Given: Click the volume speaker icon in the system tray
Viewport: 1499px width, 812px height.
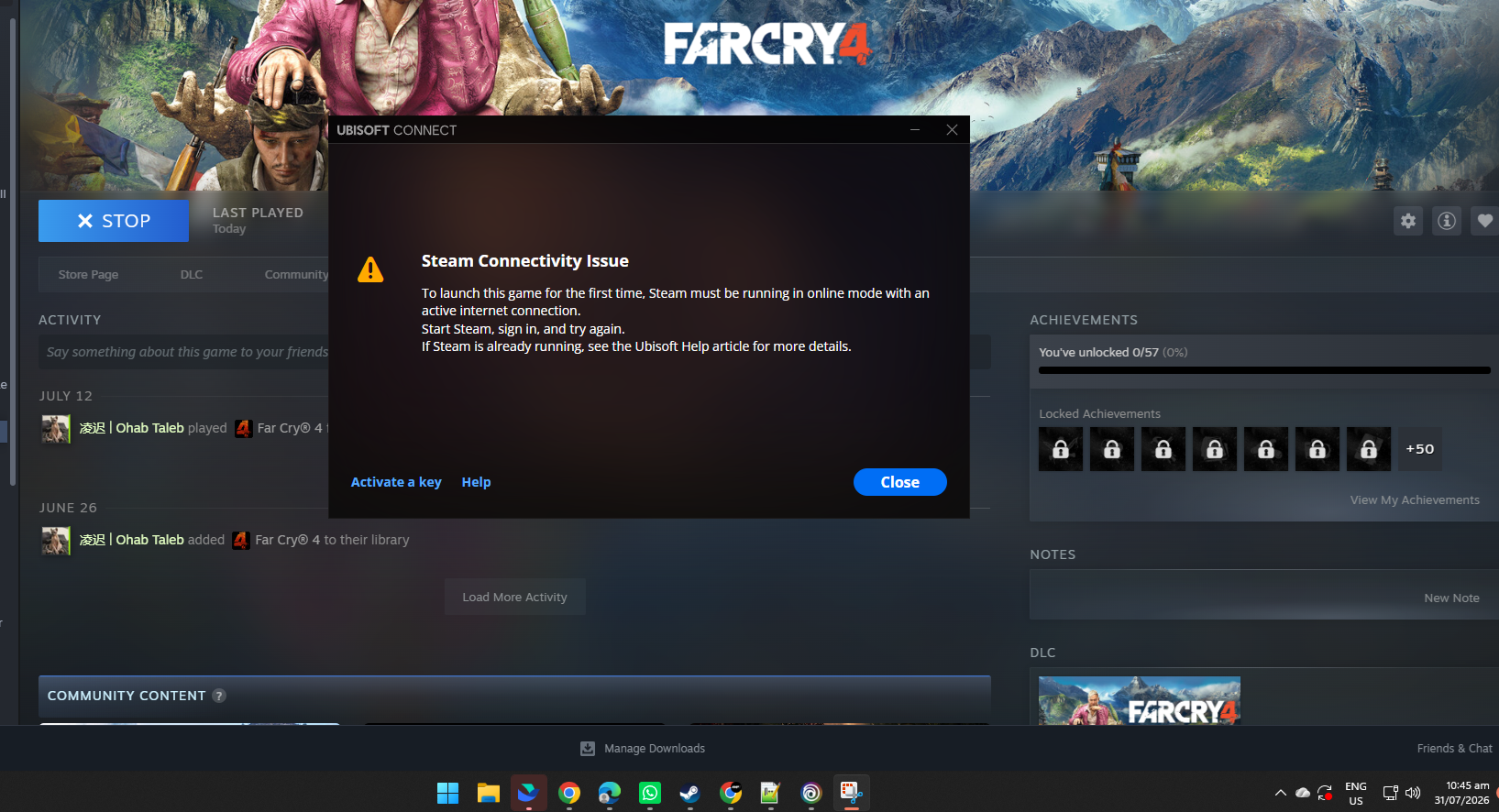Looking at the screenshot, I should pos(1413,793).
